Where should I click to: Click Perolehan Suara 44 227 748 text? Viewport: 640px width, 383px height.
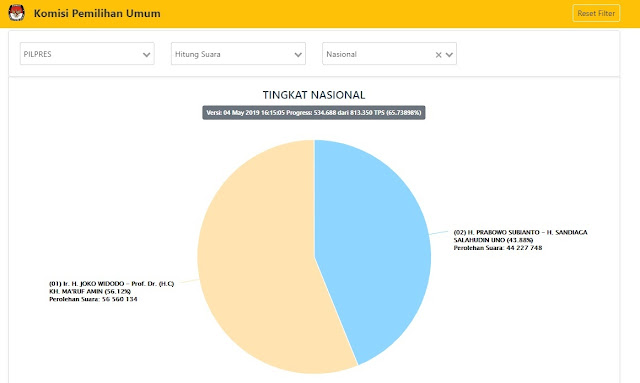(x=498, y=248)
